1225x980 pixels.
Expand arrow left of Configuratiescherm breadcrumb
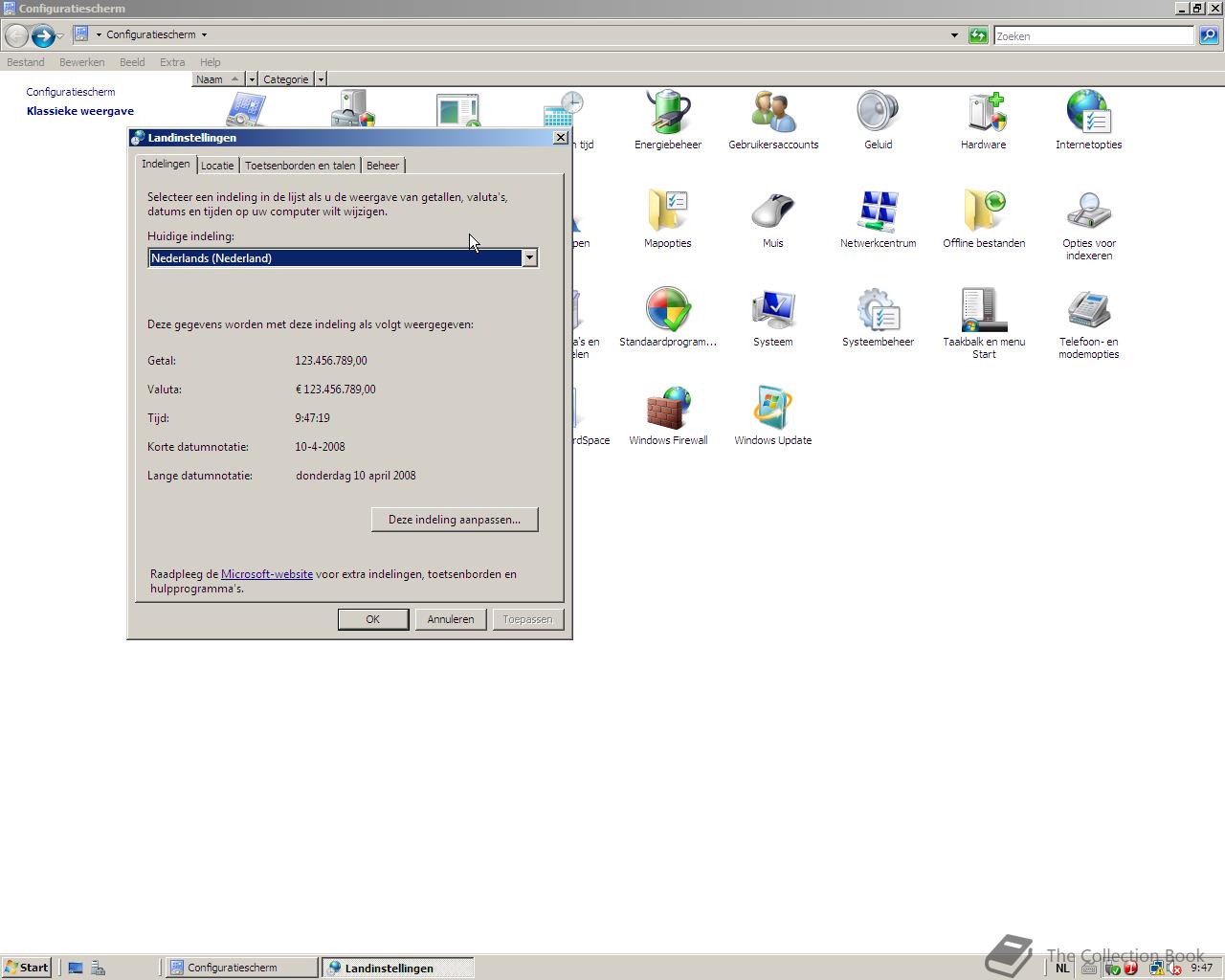[x=99, y=34]
